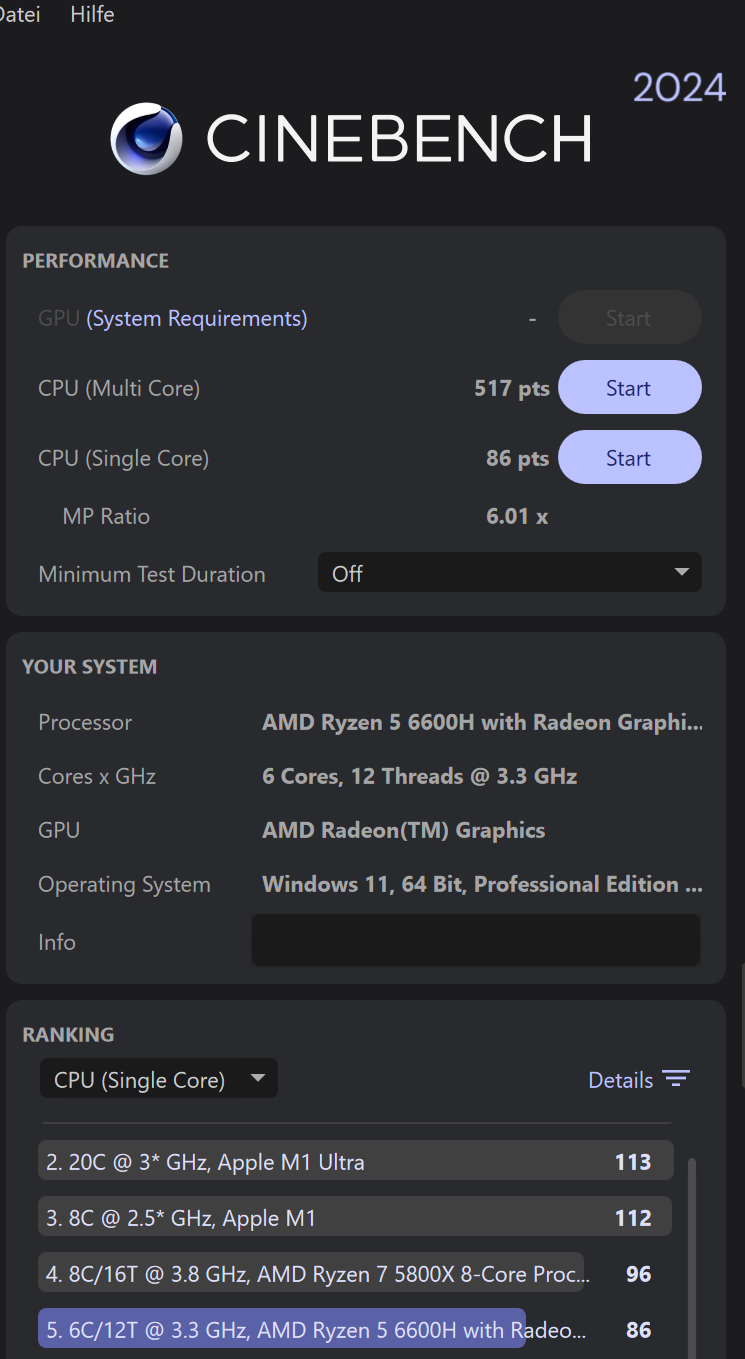
Task: Start the CPU Single Core benchmark
Action: coord(629,458)
